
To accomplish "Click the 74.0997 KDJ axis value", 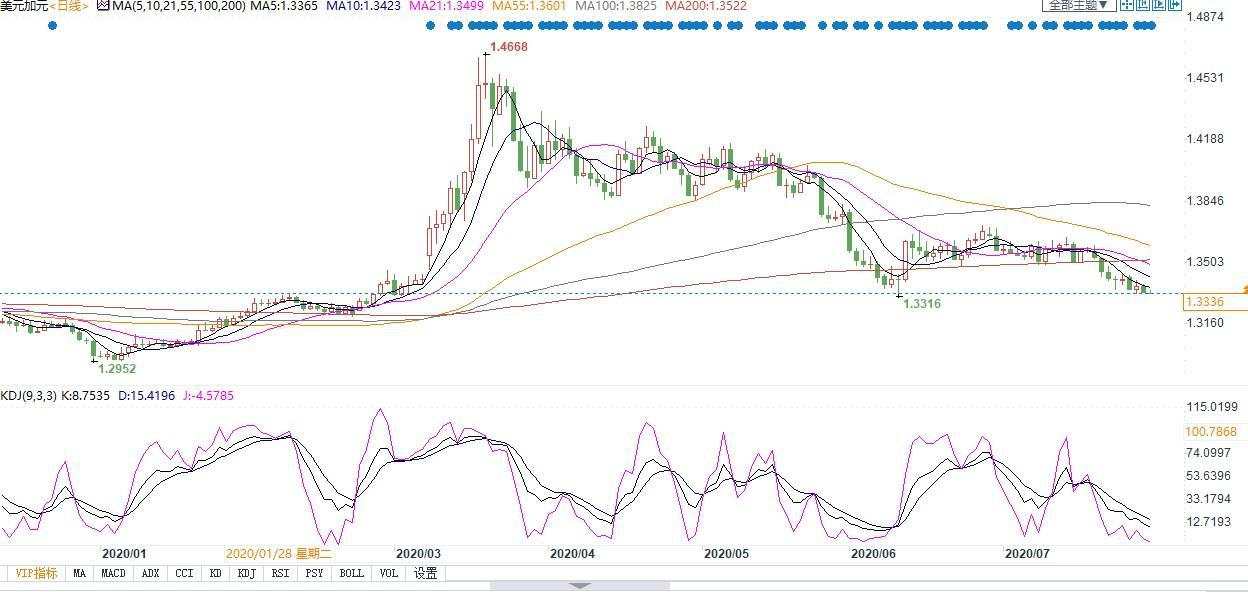I will point(1207,453).
